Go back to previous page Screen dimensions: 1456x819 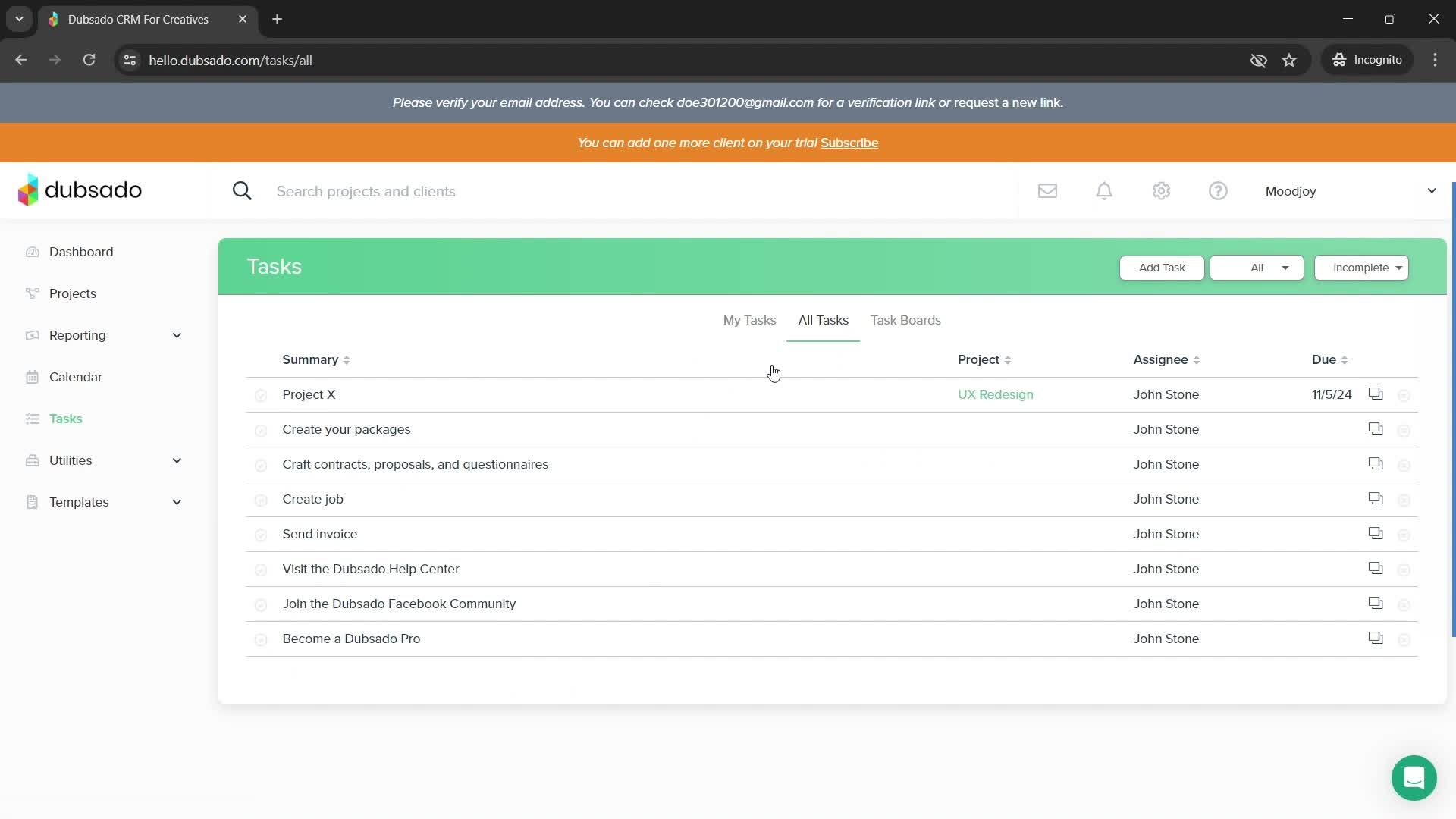click(21, 60)
